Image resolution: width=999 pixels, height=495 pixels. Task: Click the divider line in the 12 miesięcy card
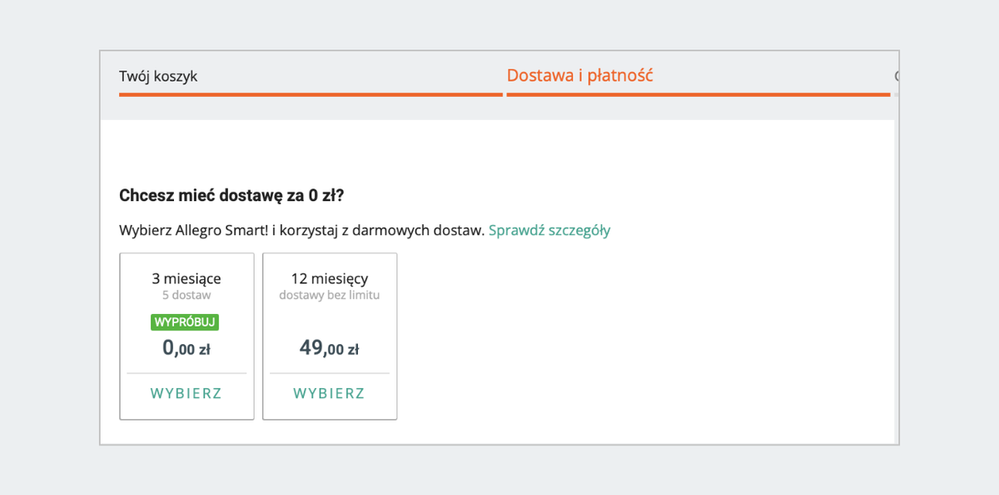329,373
